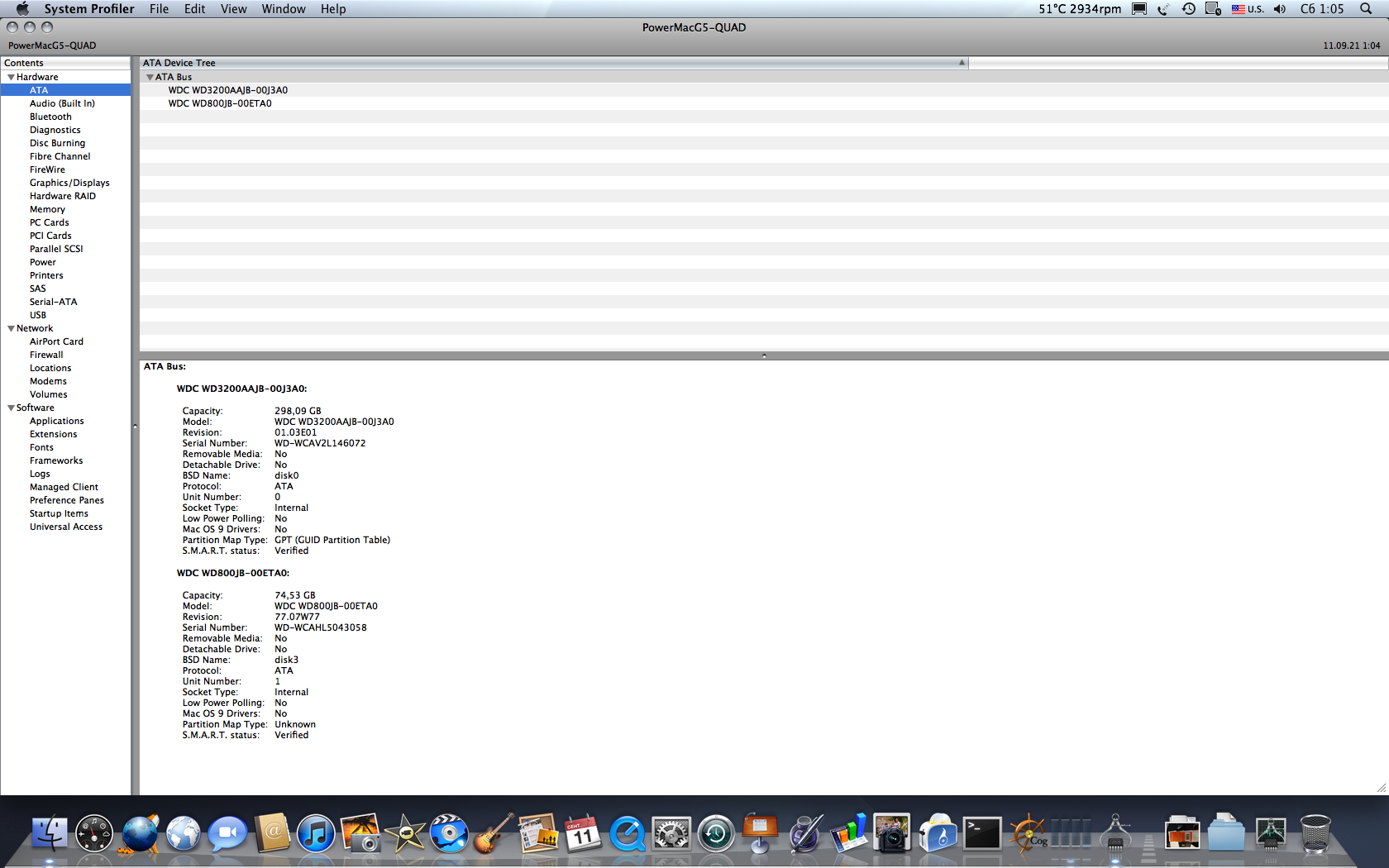Open Time Machine from the Dock
Viewport: 1389px width, 868px height.
[x=716, y=833]
